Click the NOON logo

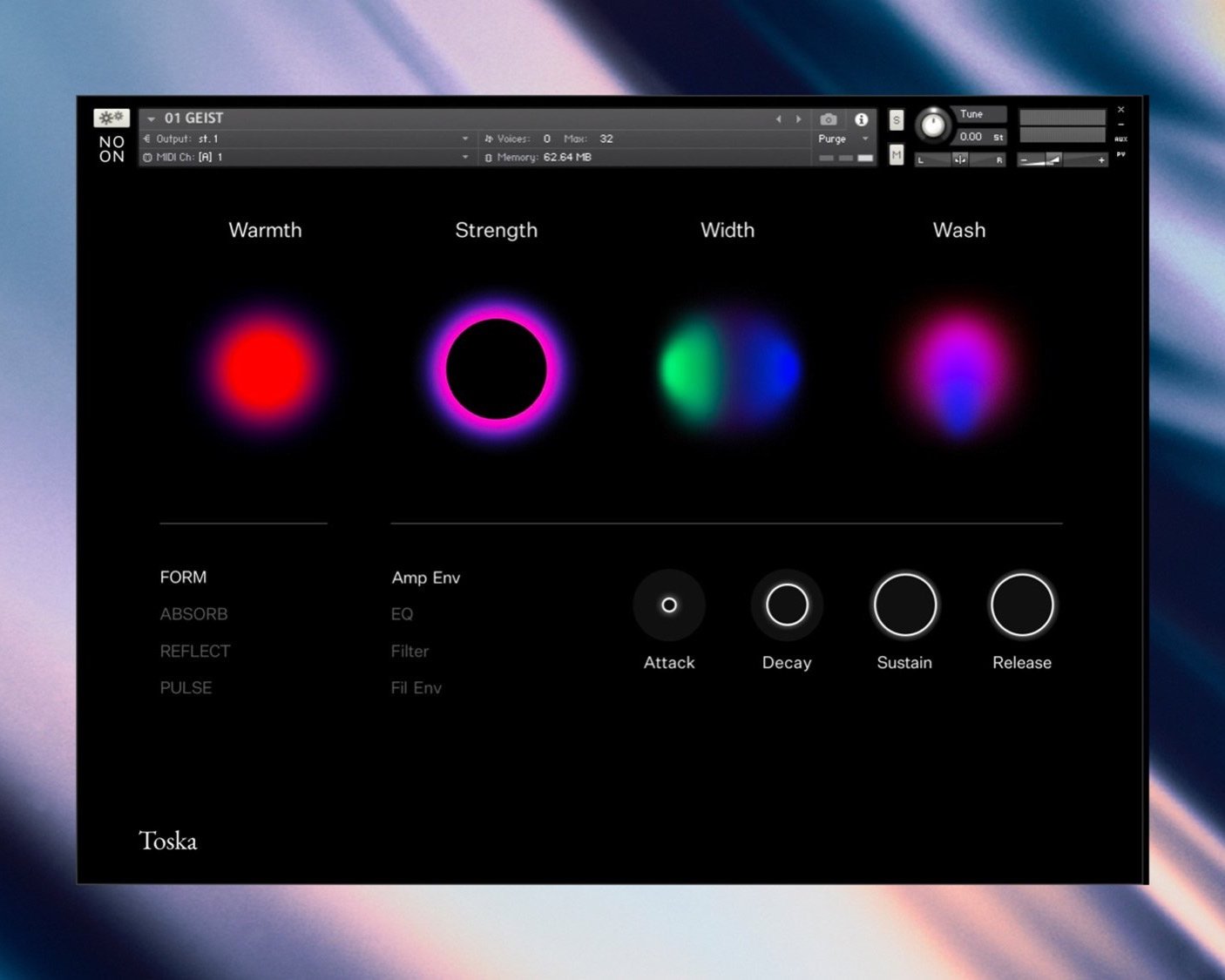112,149
